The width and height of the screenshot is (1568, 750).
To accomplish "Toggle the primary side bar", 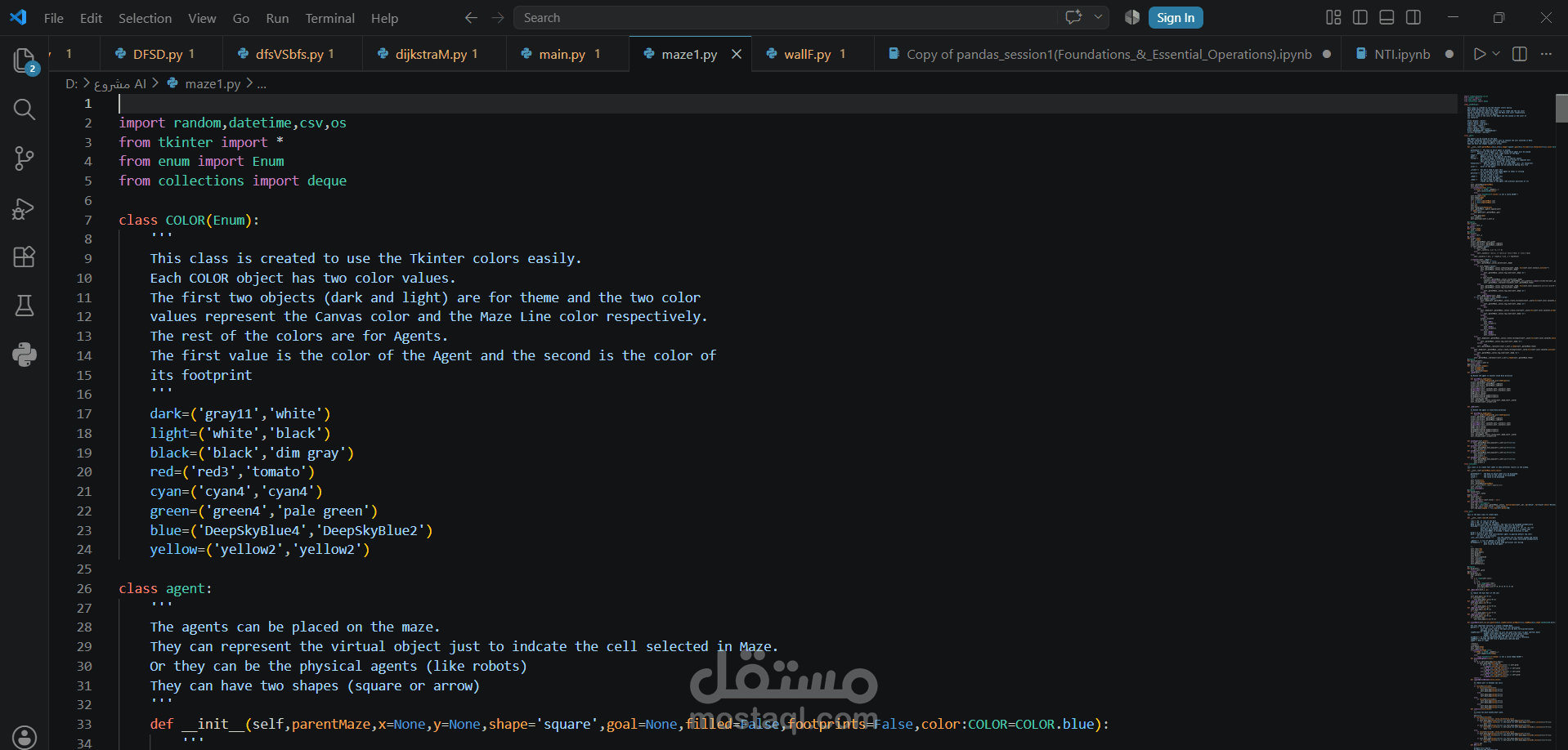I will pos(1360,17).
